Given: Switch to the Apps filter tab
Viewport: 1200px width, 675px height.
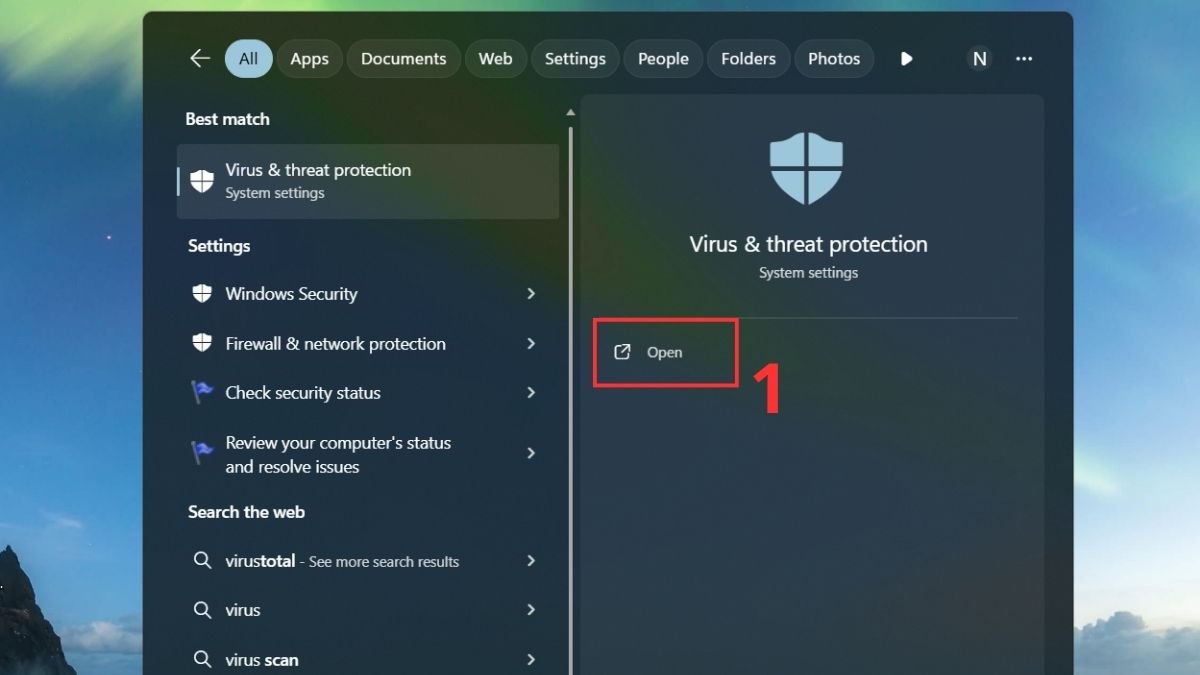Looking at the screenshot, I should pyautogui.click(x=309, y=58).
